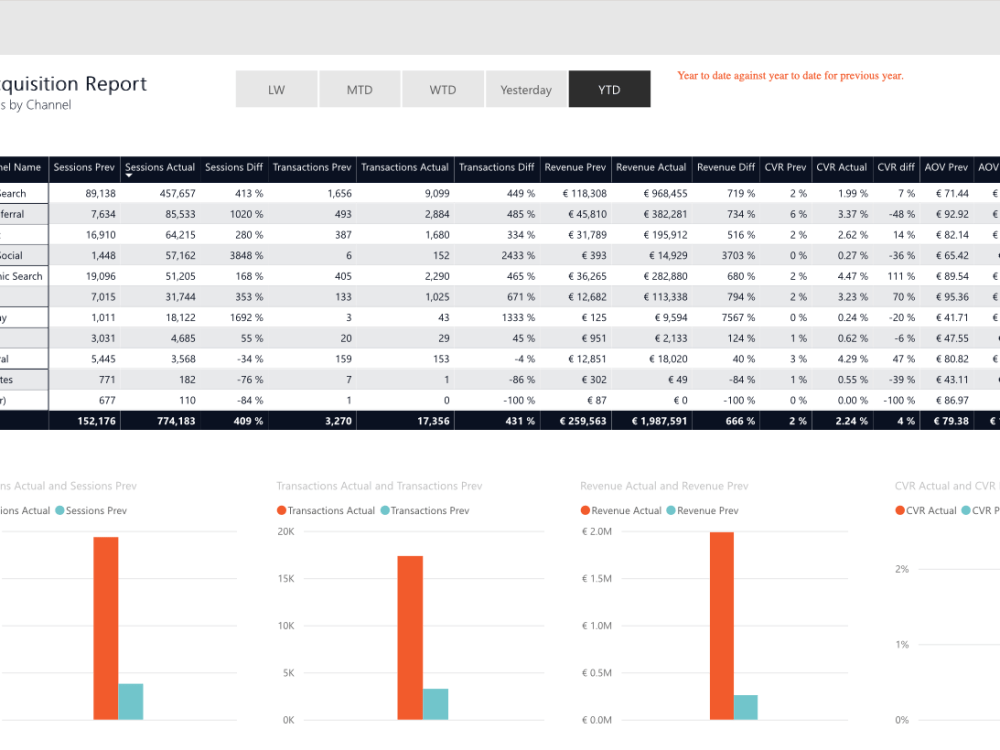Click the teal dot beside Transactions Prev legend
The width and height of the screenshot is (1000, 750).
(384, 510)
